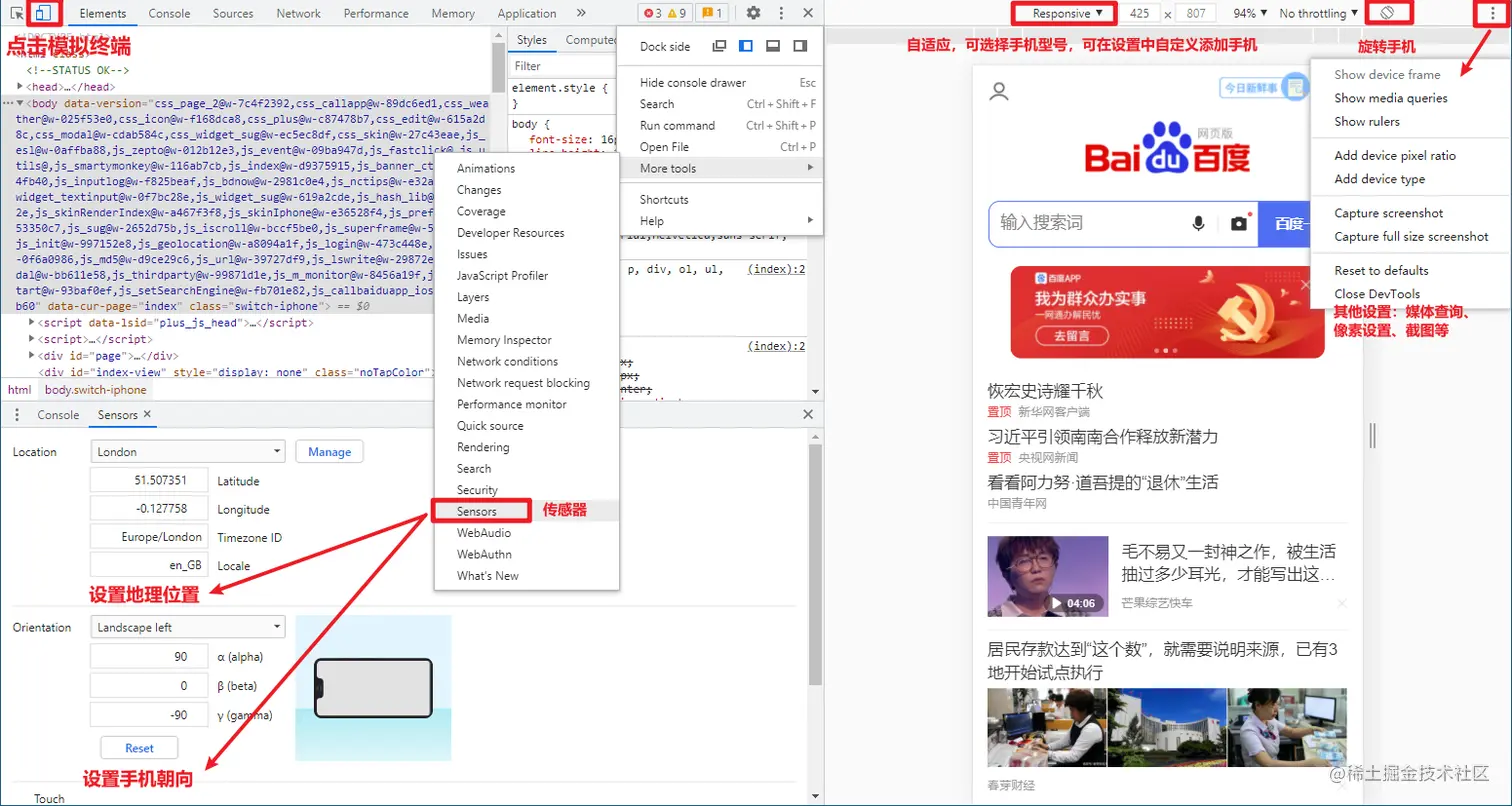This screenshot has height=806, width=1512.
Task: Click the Timezone ID input field
Action: click(x=149, y=537)
